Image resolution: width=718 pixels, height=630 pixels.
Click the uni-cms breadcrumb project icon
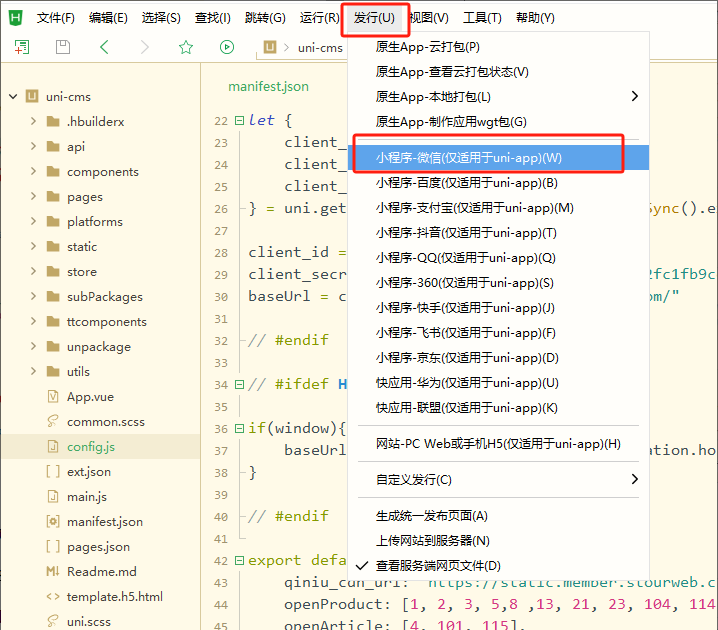point(269,47)
